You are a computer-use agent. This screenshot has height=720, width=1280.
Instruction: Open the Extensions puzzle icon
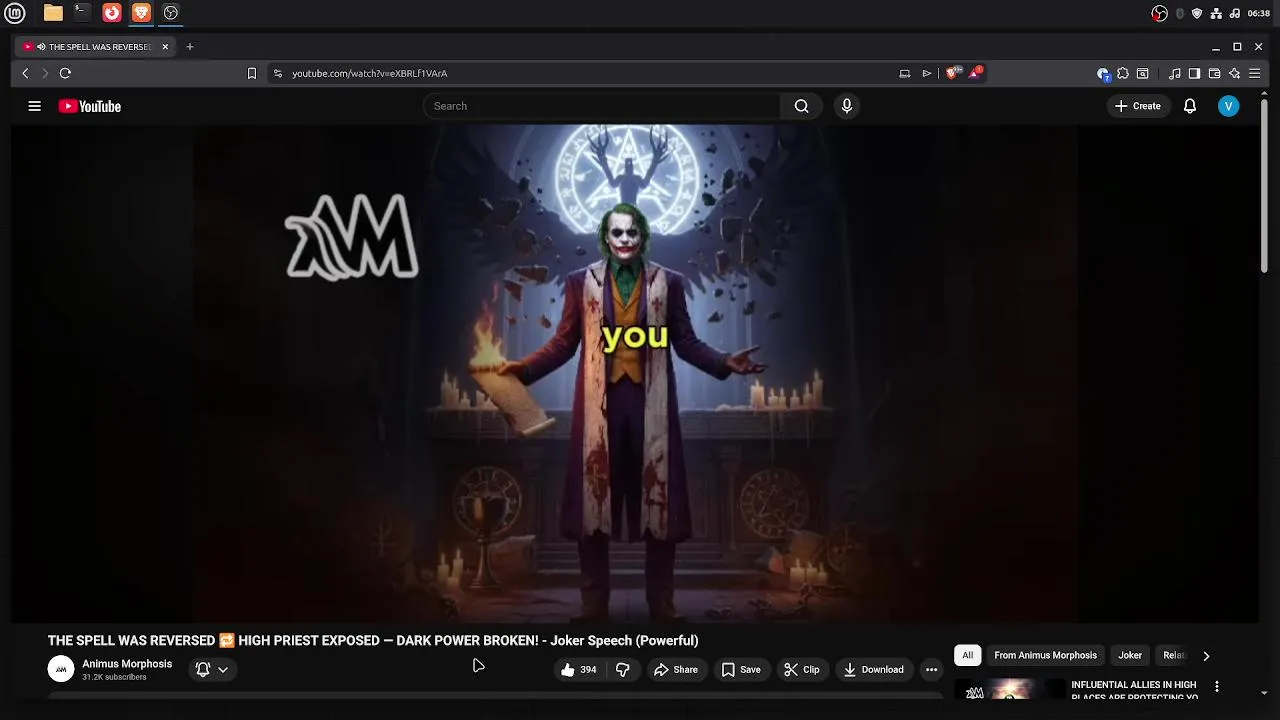coord(1123,73)
